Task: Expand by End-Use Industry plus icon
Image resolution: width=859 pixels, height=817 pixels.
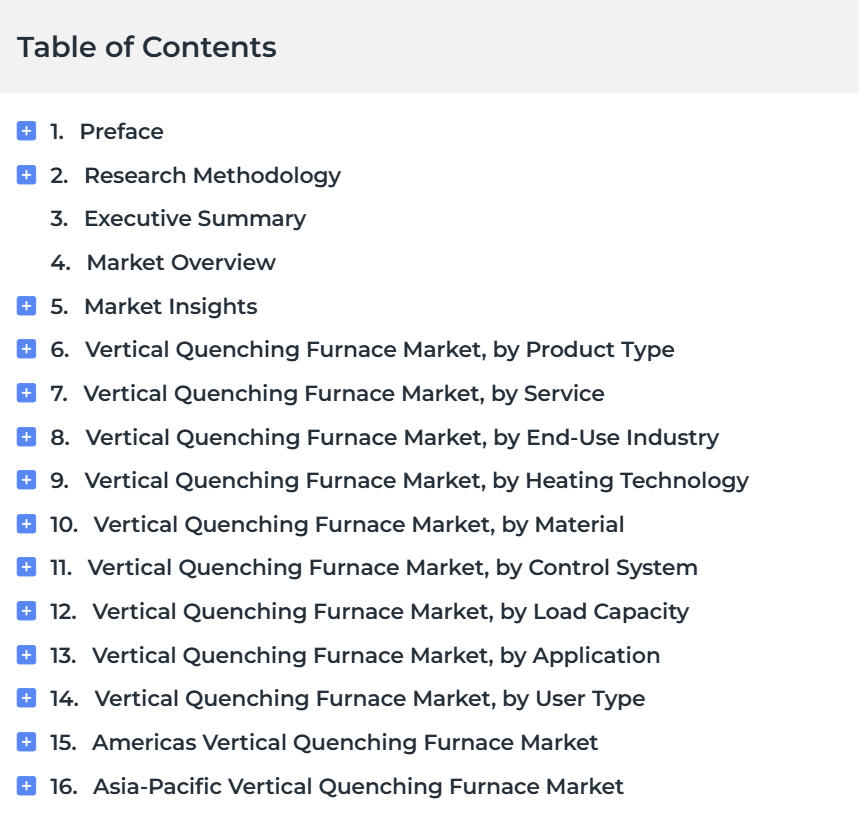Action: 26,437
